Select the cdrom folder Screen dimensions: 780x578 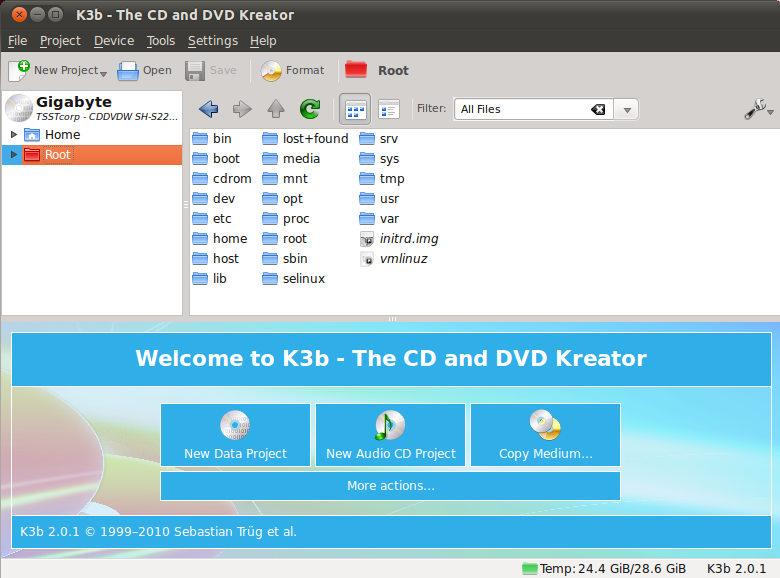coord(222,178)
